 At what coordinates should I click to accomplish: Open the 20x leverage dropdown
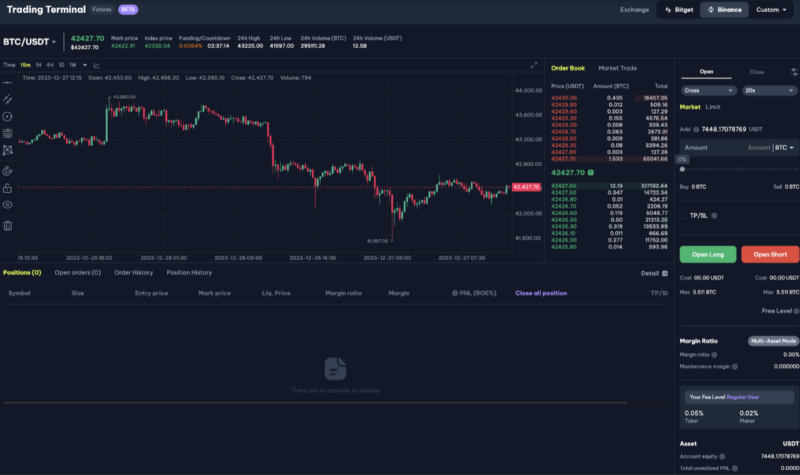point(769,90)
